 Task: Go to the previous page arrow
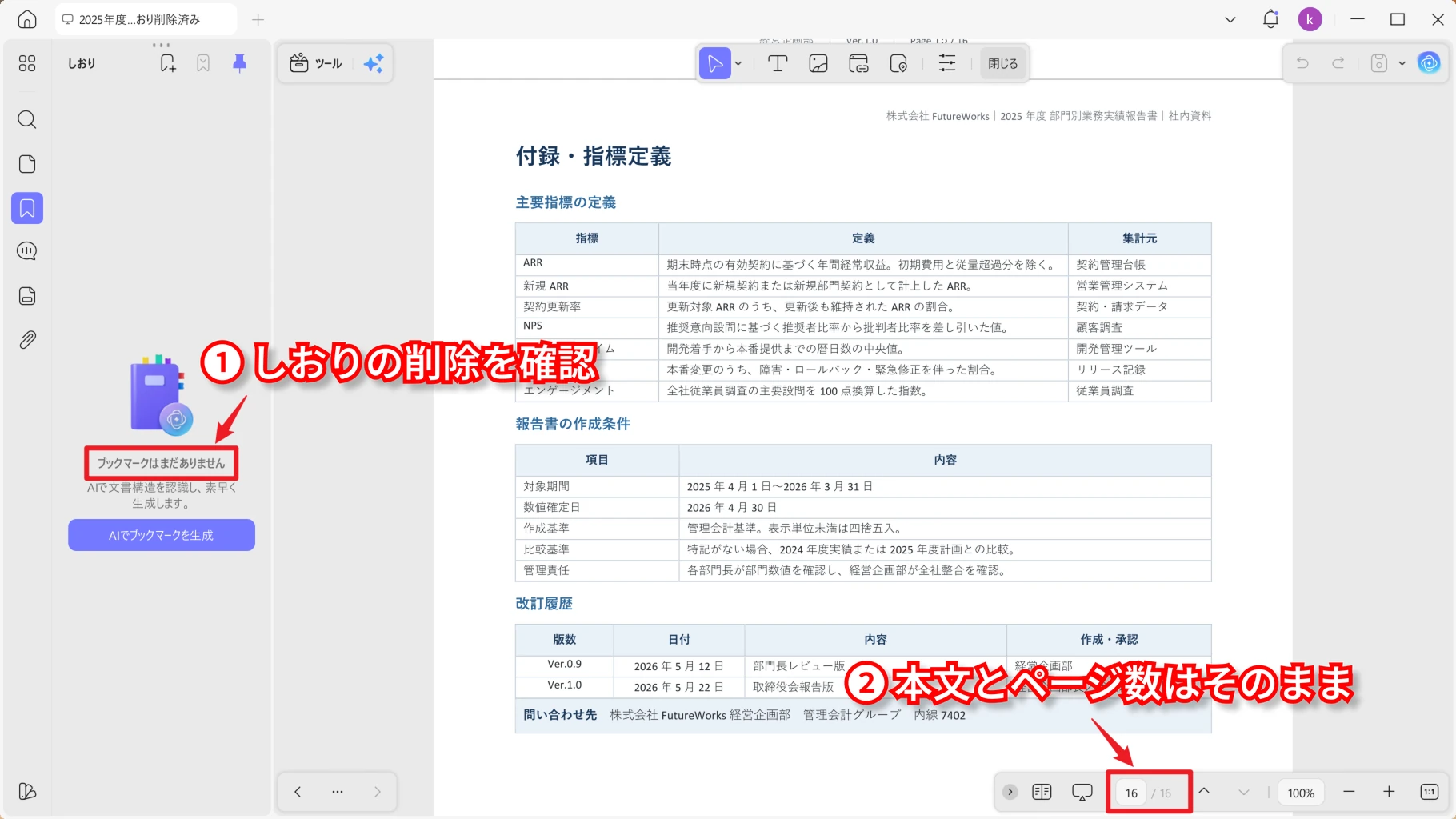coord(1204,792)
